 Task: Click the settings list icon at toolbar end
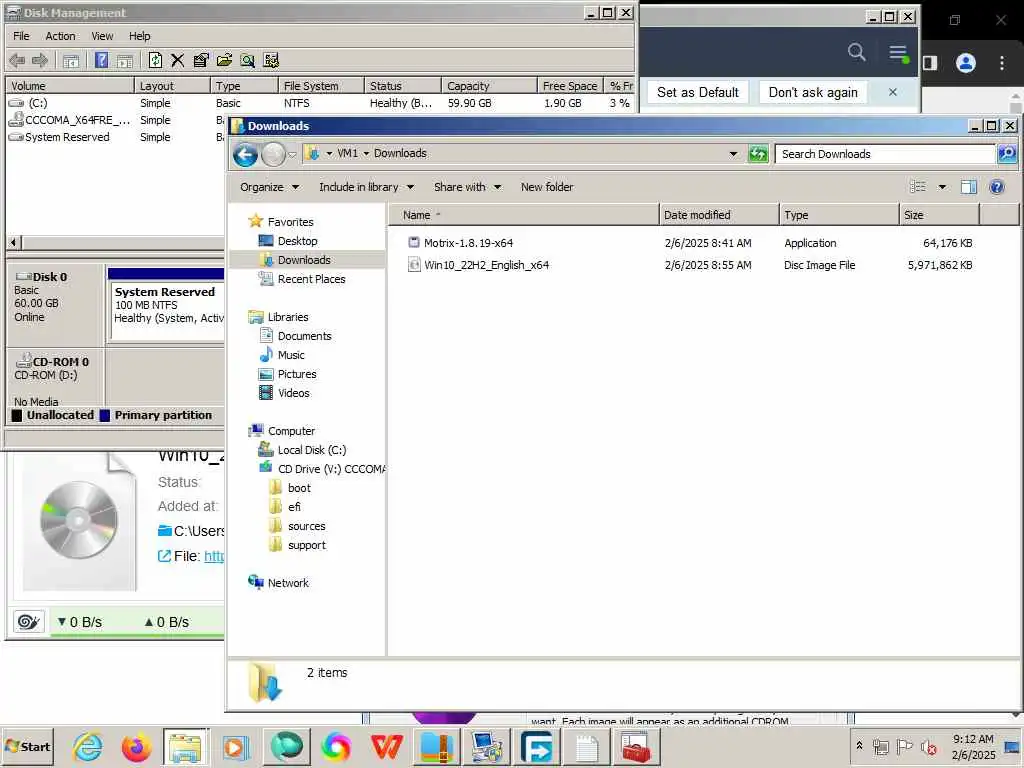pyautogui.click(x=271, y=60)
